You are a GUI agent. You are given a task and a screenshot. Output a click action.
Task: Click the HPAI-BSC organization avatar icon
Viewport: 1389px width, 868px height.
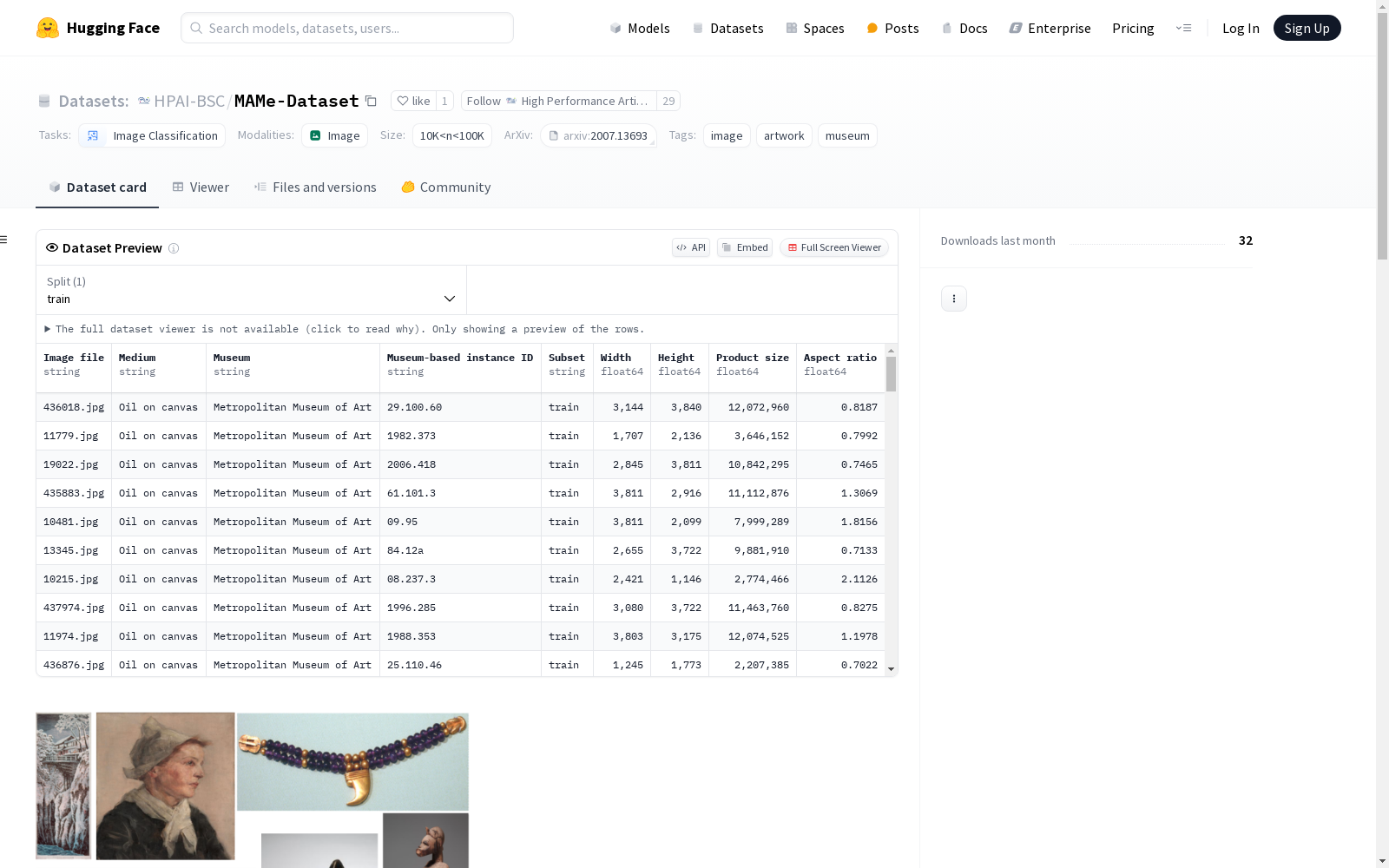(x=144, y=101)
